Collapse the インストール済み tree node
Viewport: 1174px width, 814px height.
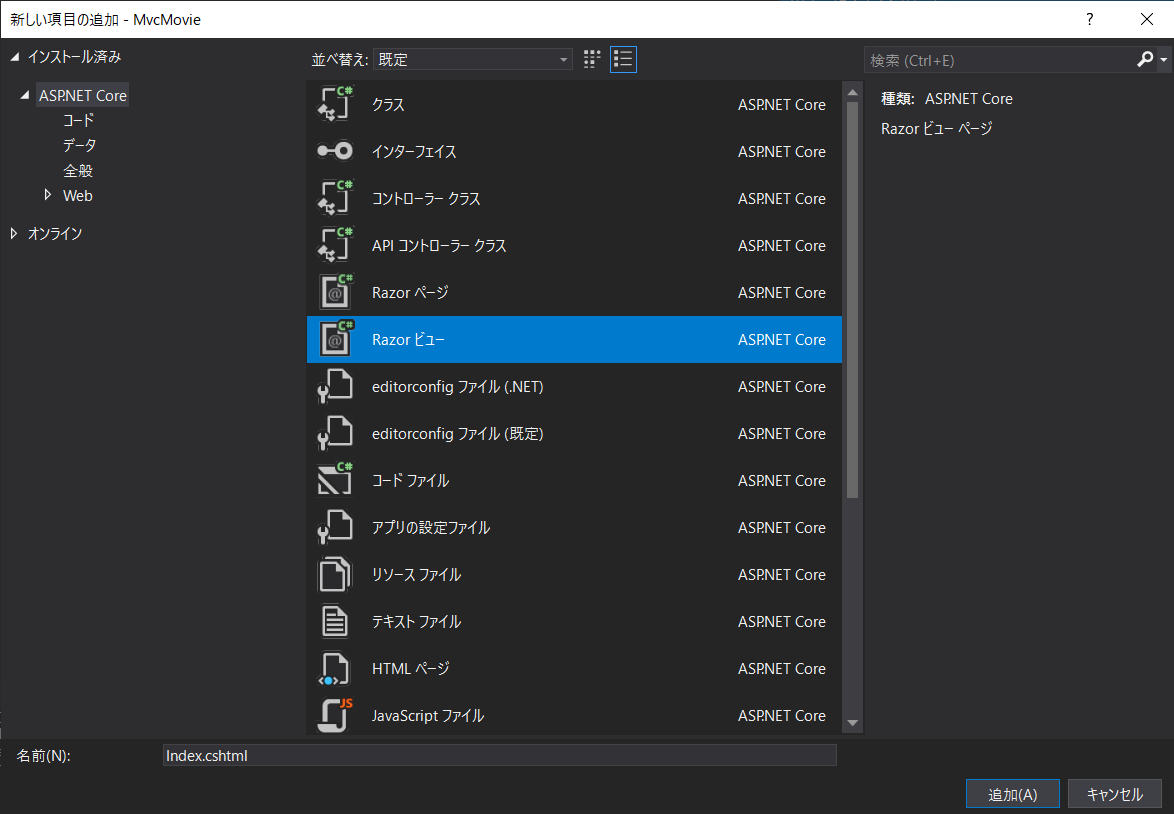(14, 57)
